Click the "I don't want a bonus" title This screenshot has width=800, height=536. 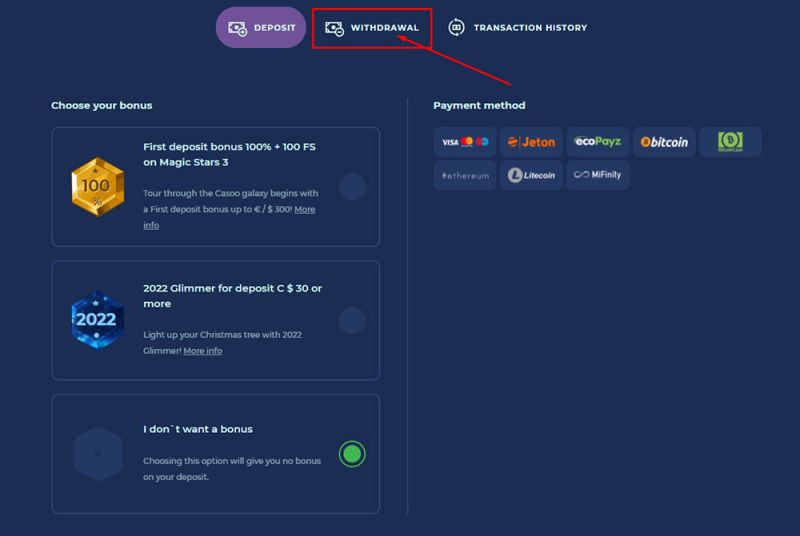click(198, 429)
